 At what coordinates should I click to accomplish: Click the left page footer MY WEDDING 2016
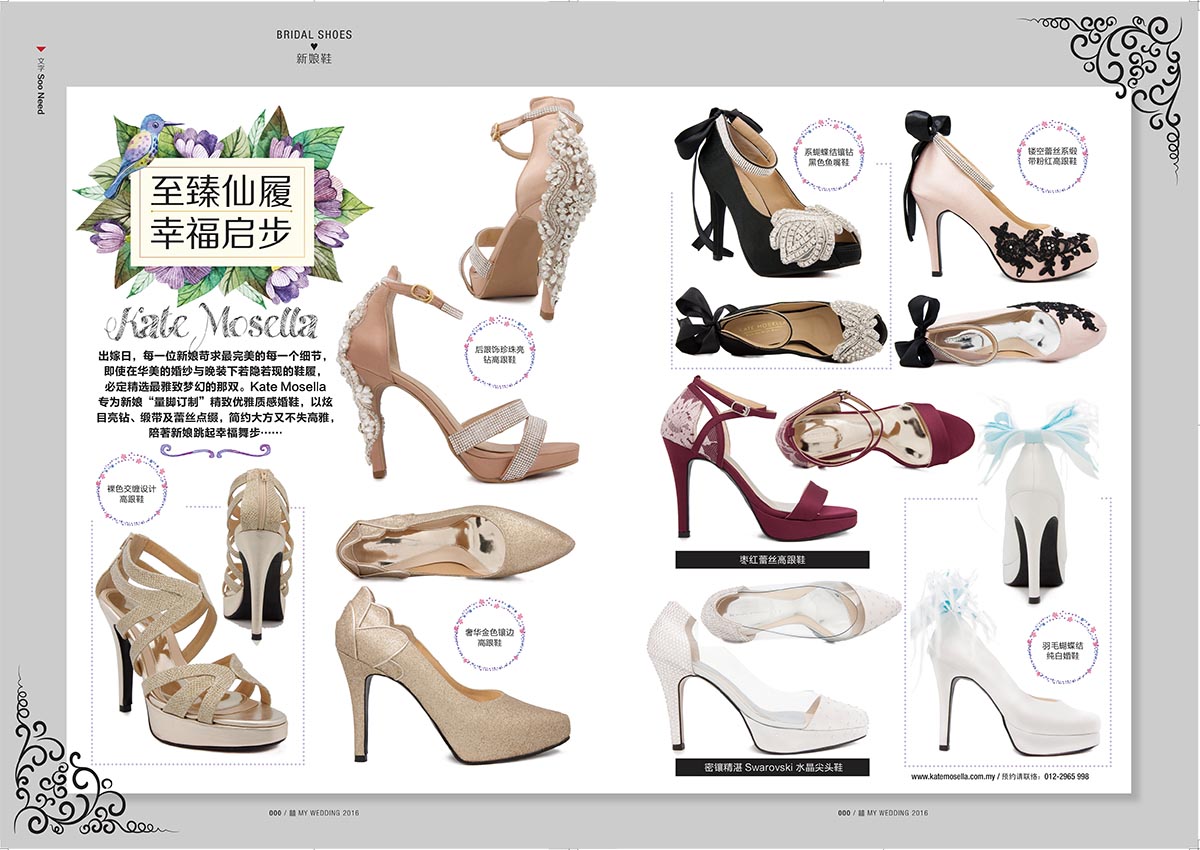coord(313,813)
